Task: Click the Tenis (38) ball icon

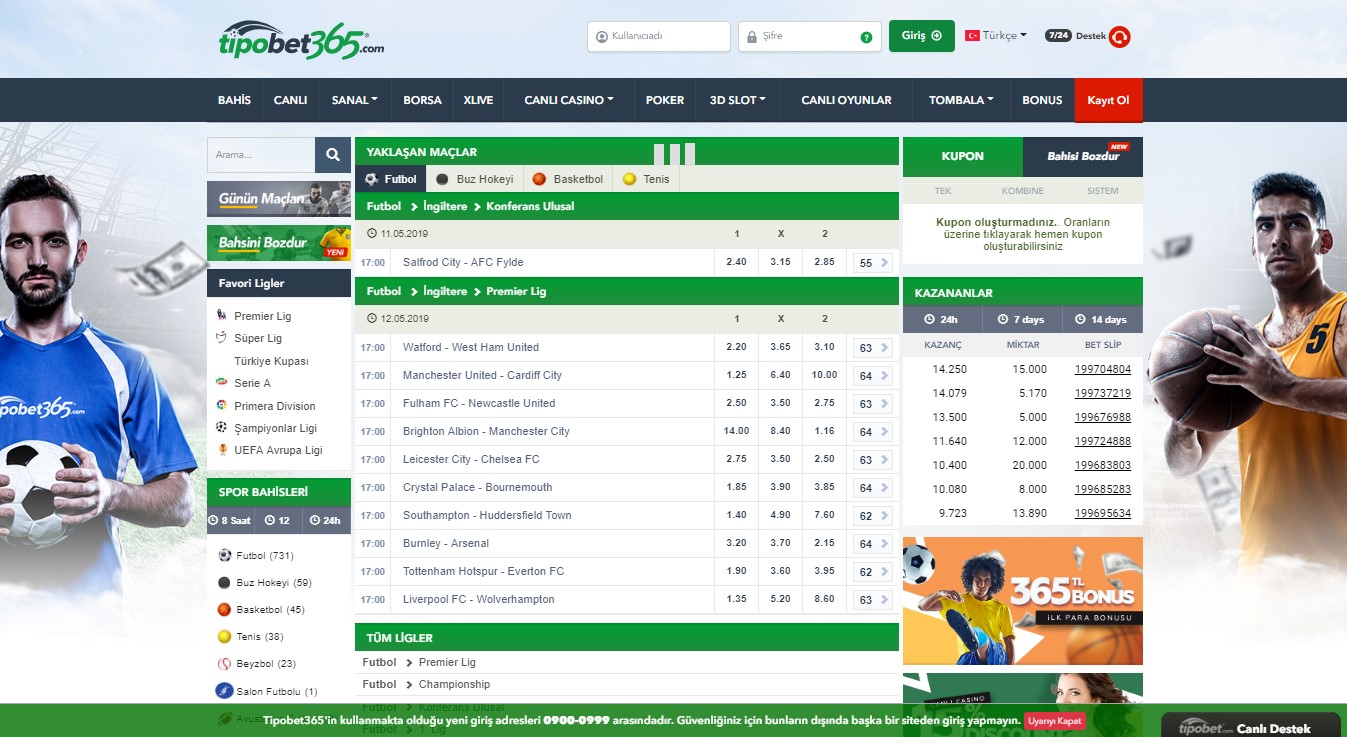Action: click(224, 636)
